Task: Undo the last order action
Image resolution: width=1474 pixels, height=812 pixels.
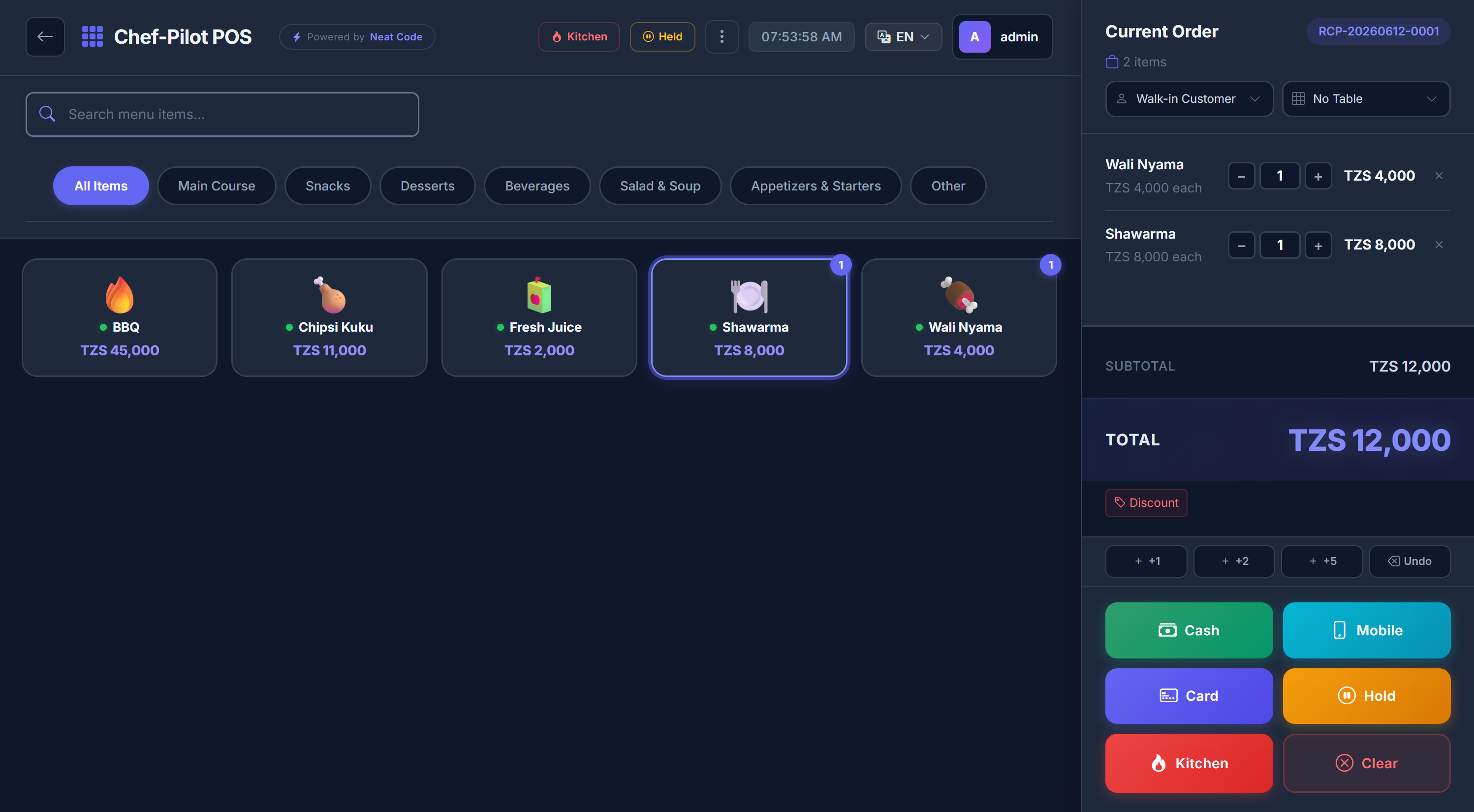Action: [x=1410, y=562]
